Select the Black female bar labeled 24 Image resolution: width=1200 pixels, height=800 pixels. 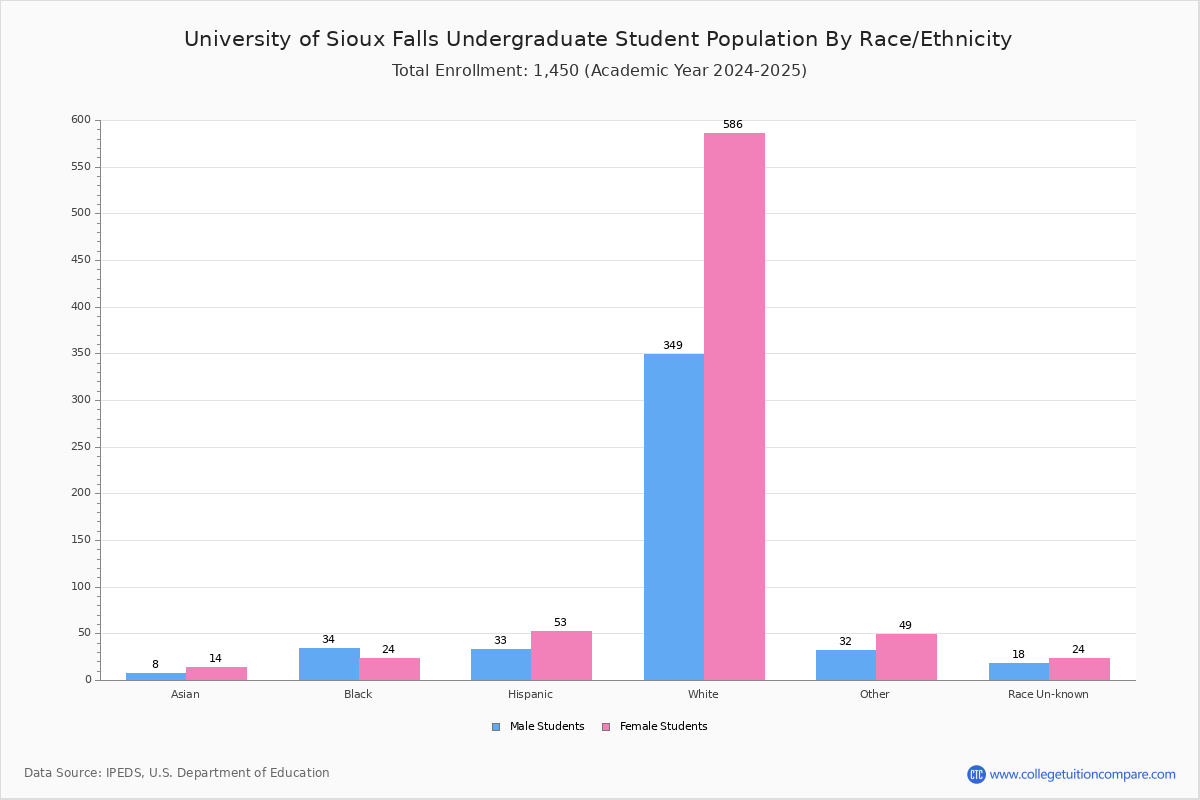[390, 669]
